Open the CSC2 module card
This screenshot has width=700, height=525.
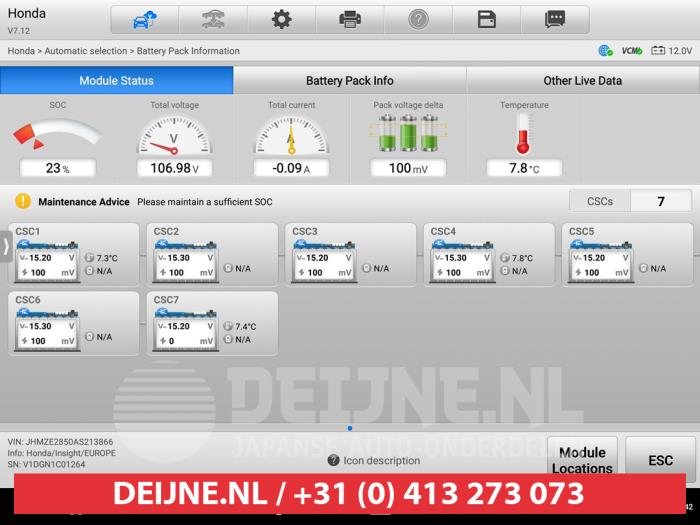[212, 254]
